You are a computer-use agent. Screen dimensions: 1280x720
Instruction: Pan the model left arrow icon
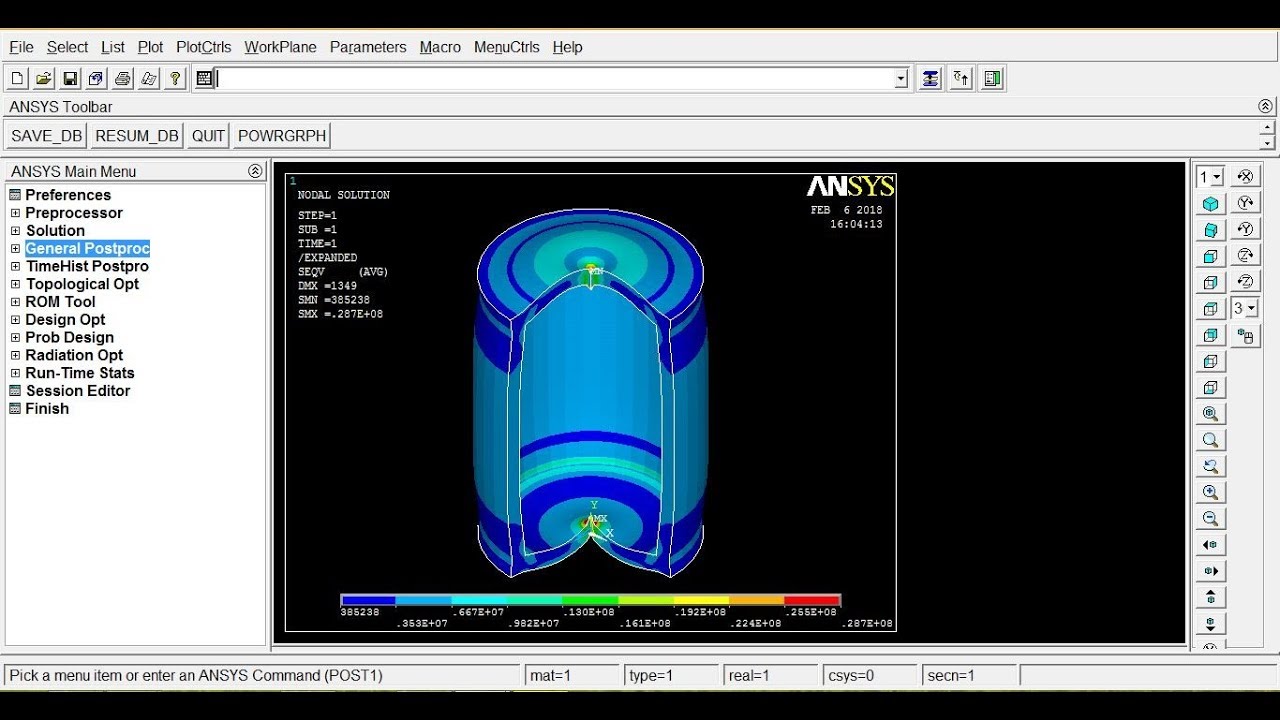(1211, 545)
